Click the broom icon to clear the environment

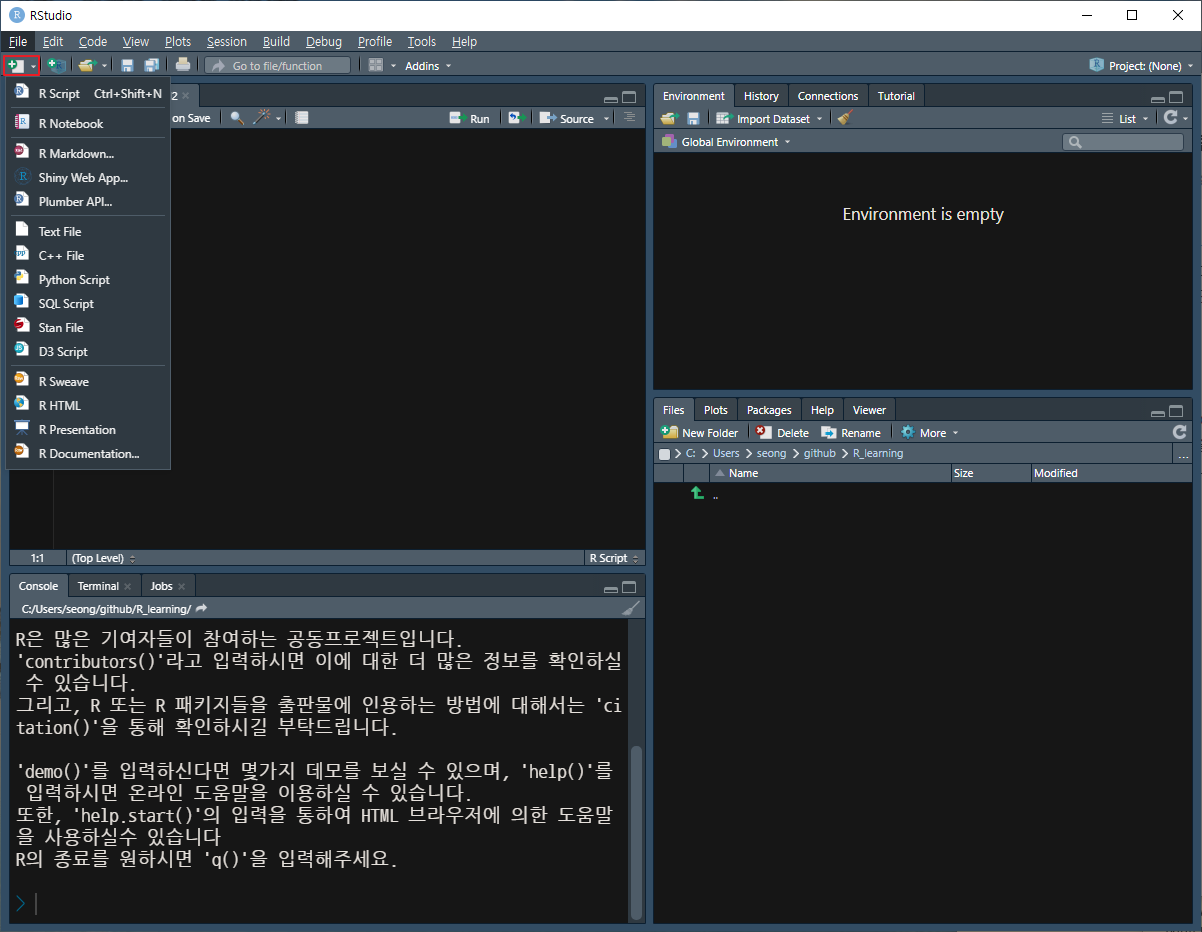click(843, 118)
